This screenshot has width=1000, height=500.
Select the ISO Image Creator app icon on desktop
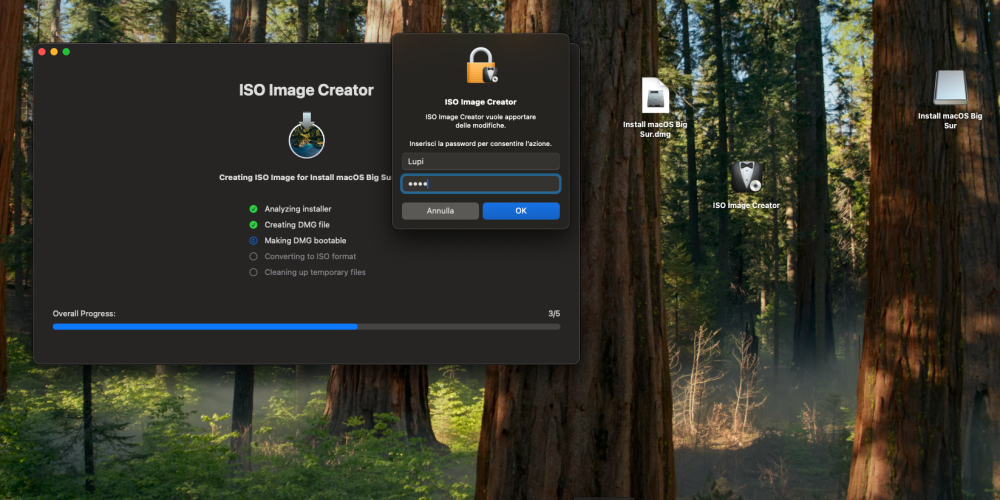click(x=746, y=177)
